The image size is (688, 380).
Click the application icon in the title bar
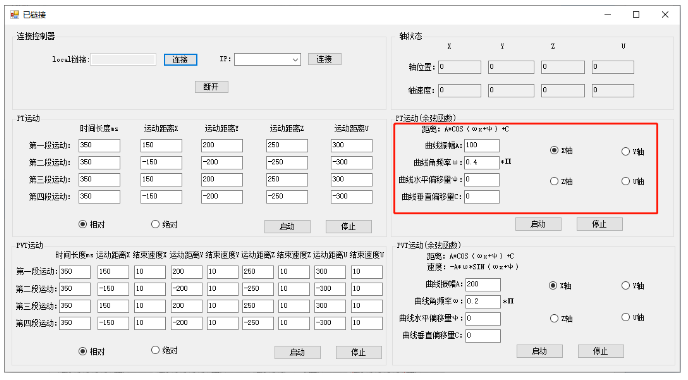pos(15,14)
